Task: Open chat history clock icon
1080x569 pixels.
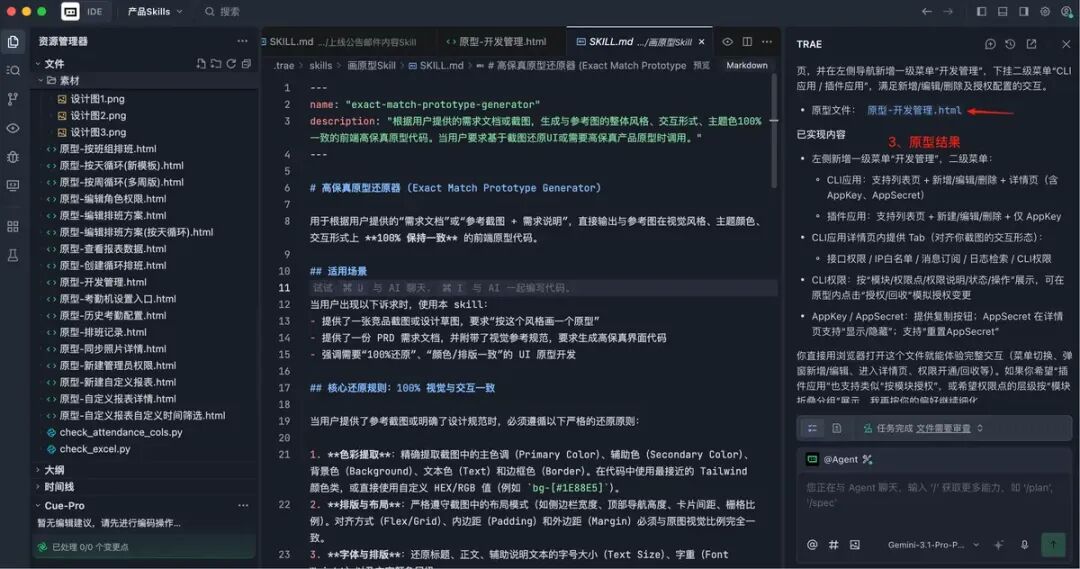Action: [1010, 44]
